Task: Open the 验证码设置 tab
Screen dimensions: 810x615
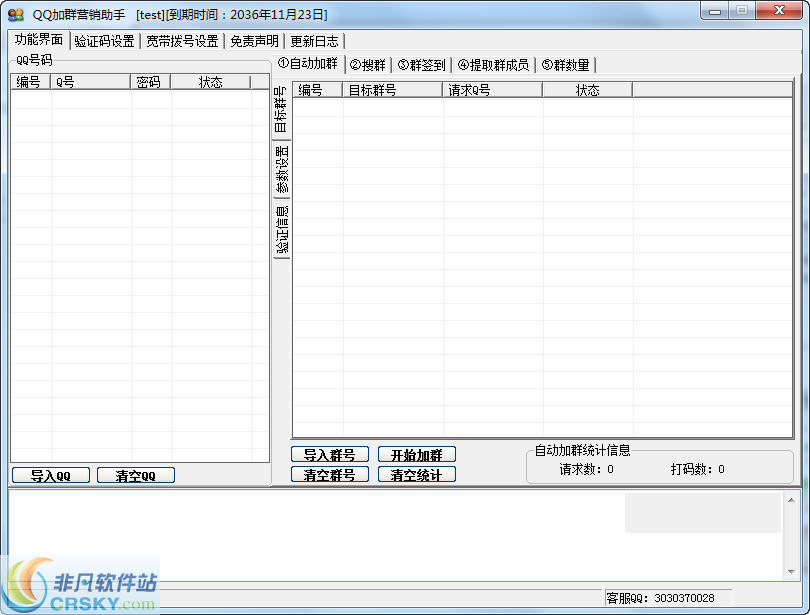Action: (104, 41)
